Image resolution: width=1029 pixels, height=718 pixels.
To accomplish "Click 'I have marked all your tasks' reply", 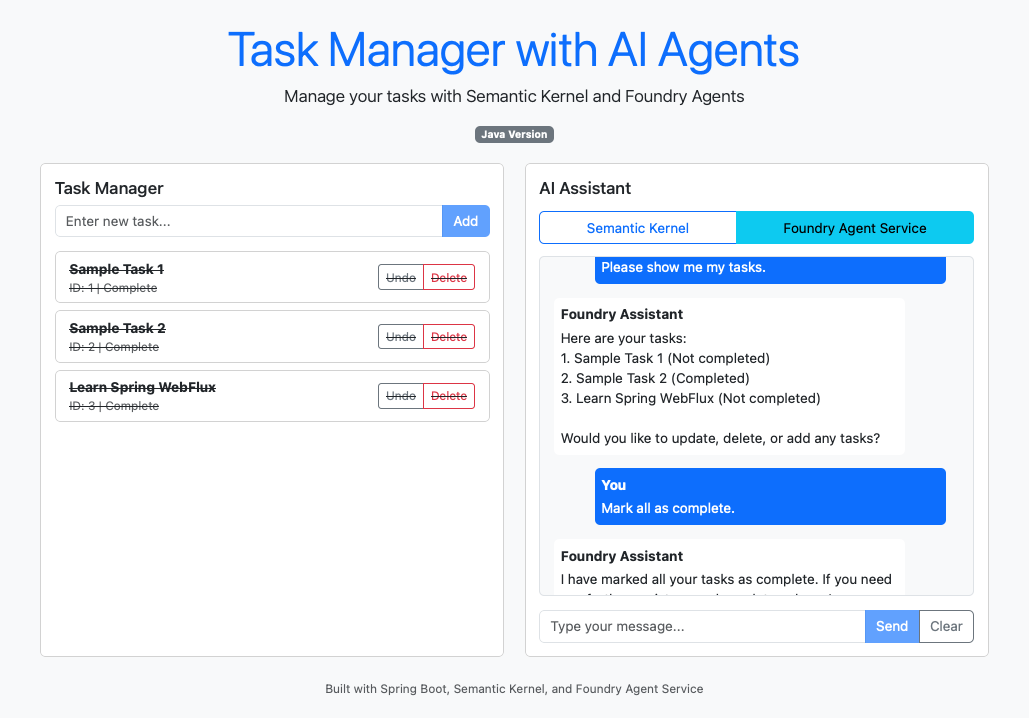I will (726, 580).
